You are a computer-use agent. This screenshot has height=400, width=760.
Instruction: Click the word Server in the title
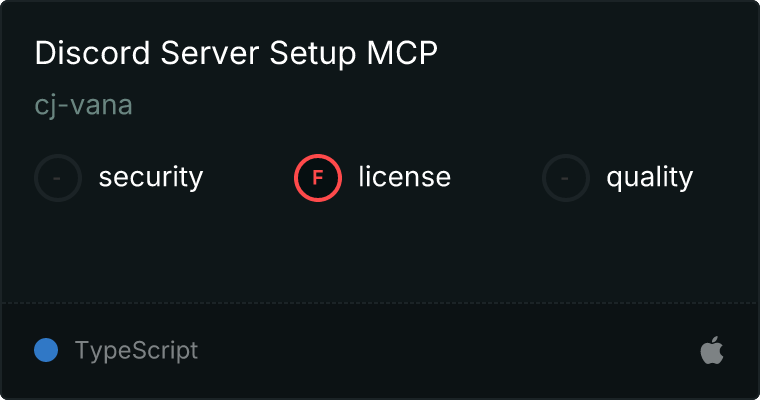[209, 52]
